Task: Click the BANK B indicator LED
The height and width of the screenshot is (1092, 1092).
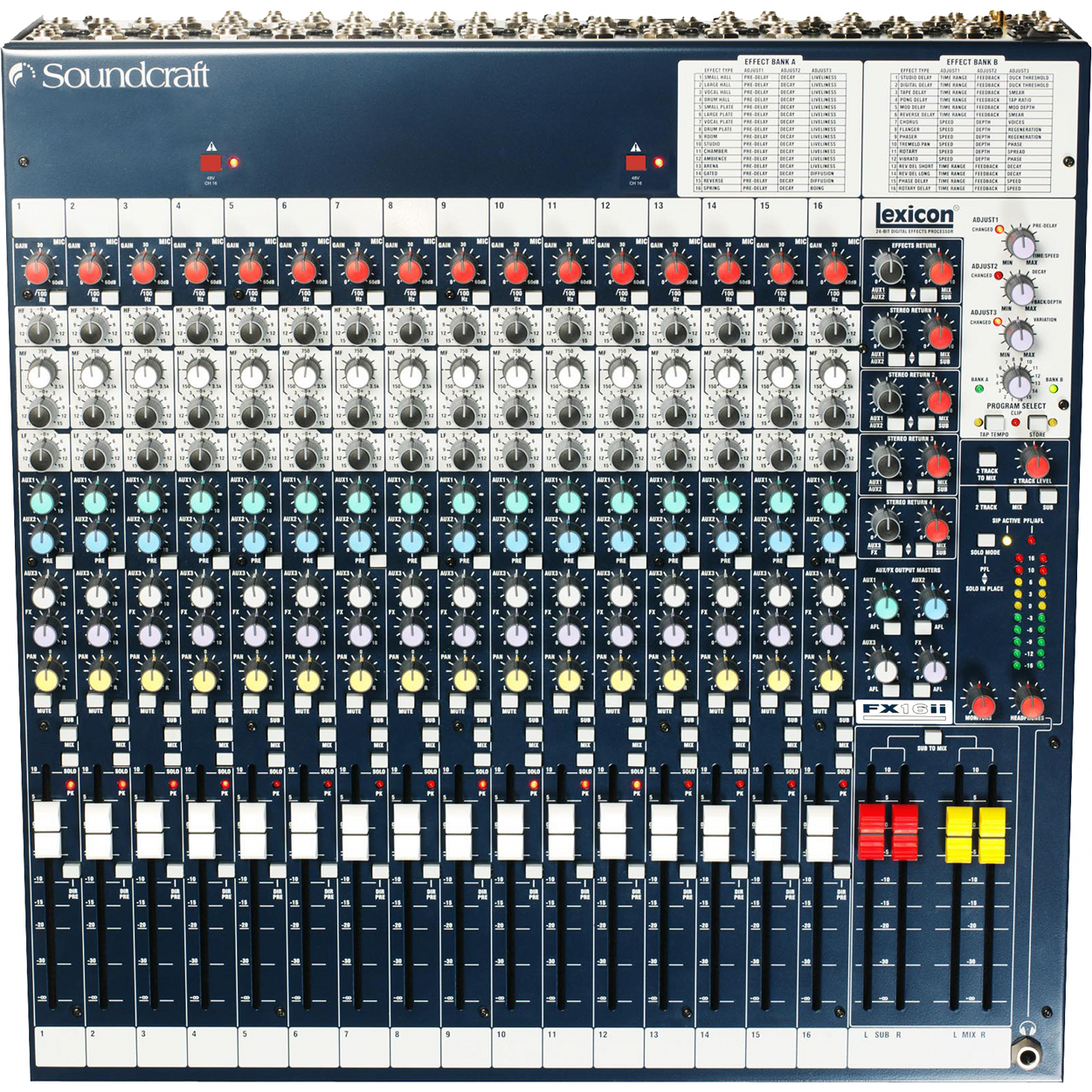Action: [x=1054, y=389]
